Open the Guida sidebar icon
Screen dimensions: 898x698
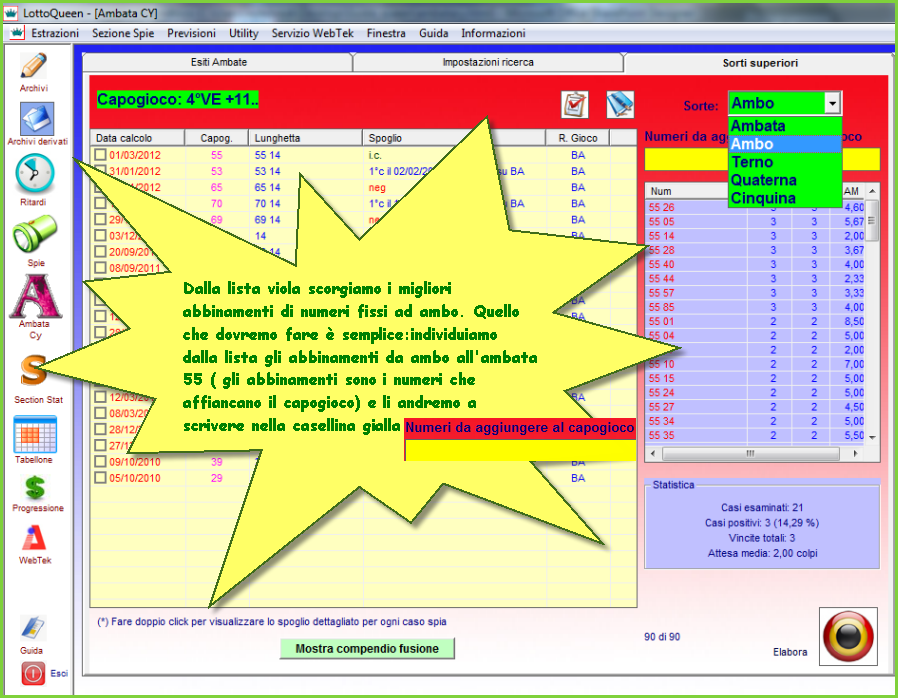click(x=32, y=628)
